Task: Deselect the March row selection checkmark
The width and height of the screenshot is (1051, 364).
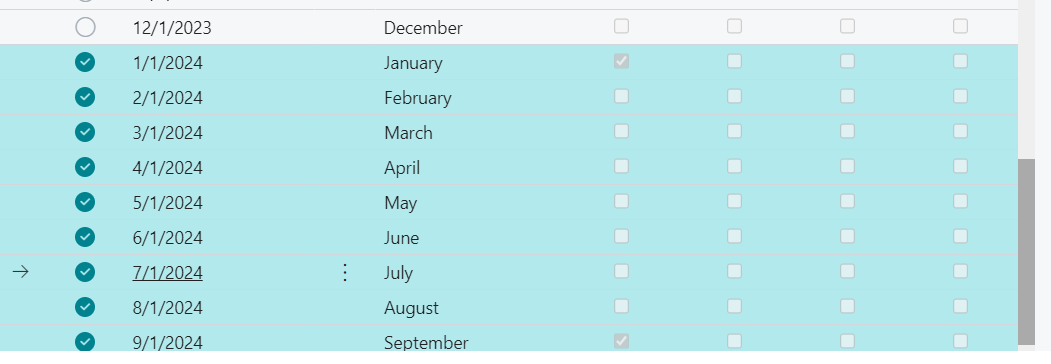Action: 85,132
